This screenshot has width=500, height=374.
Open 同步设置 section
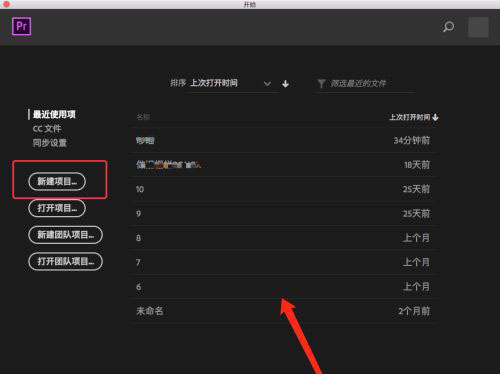click(50, 143)
